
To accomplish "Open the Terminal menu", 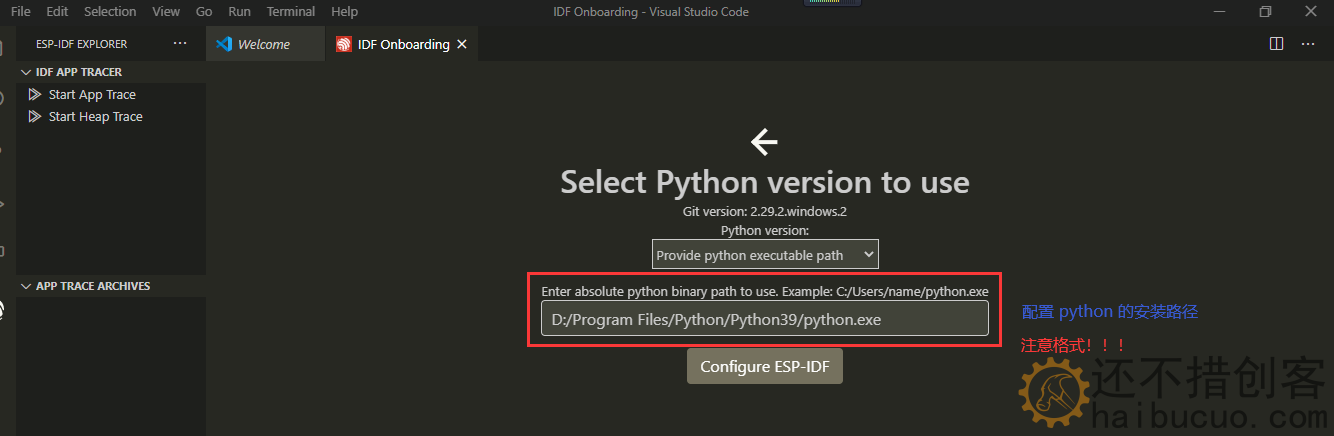I will pos(291,12).
